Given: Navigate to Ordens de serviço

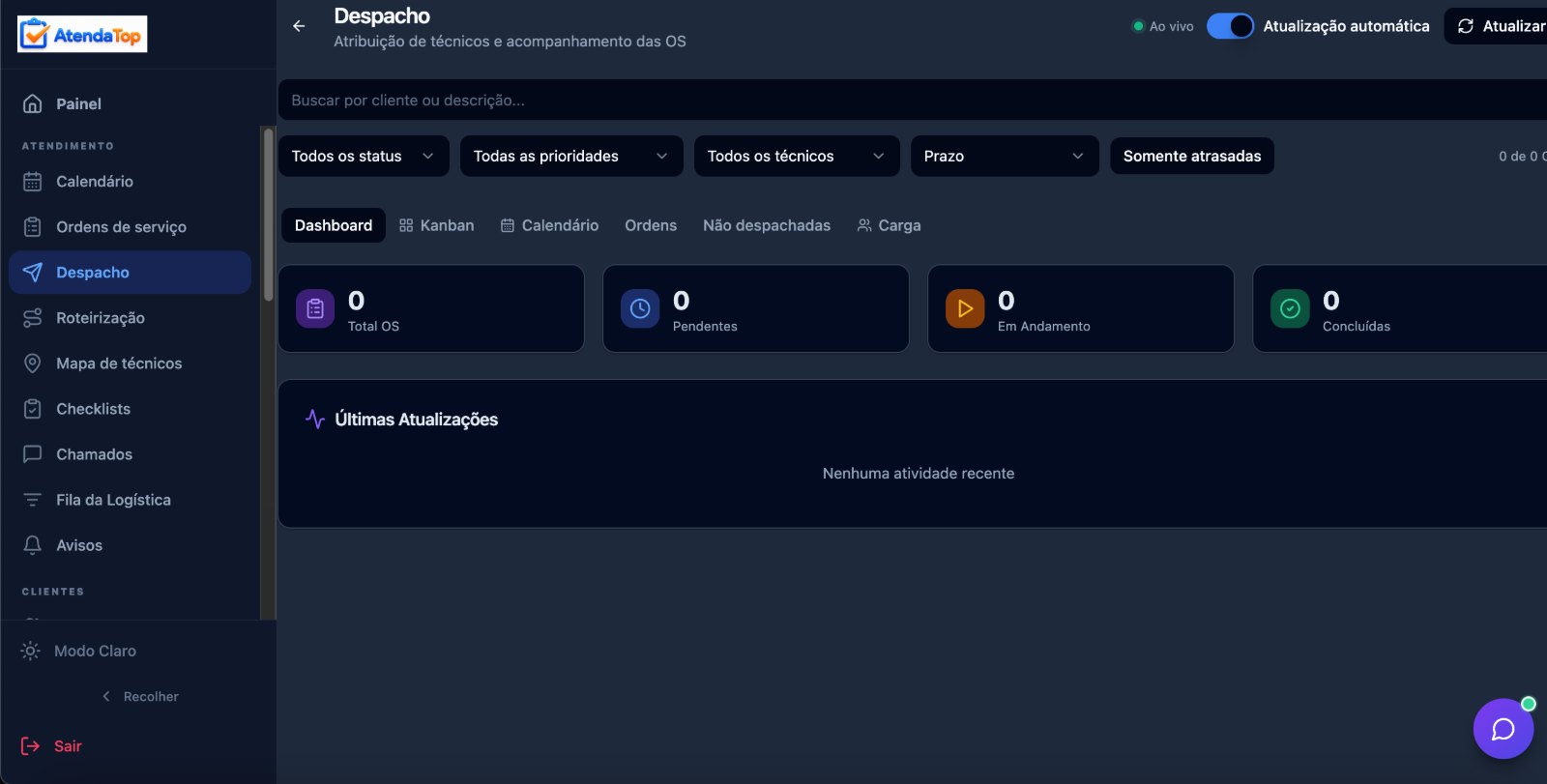Looking at the screenshot, I should (x=131, y=226).
